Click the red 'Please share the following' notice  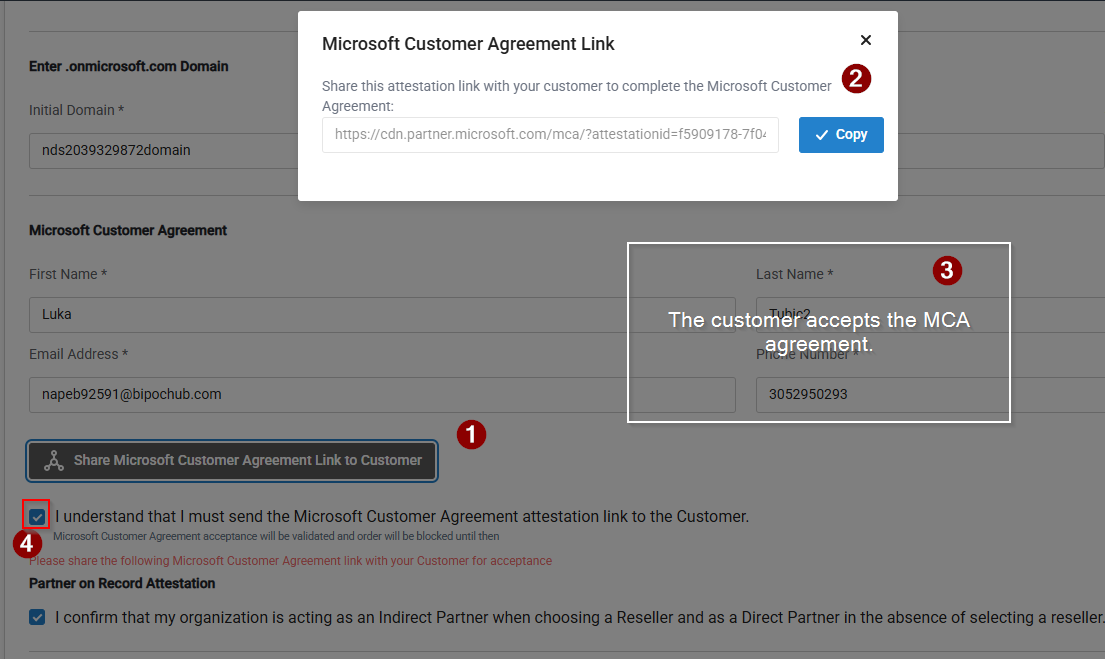[290, 561]
